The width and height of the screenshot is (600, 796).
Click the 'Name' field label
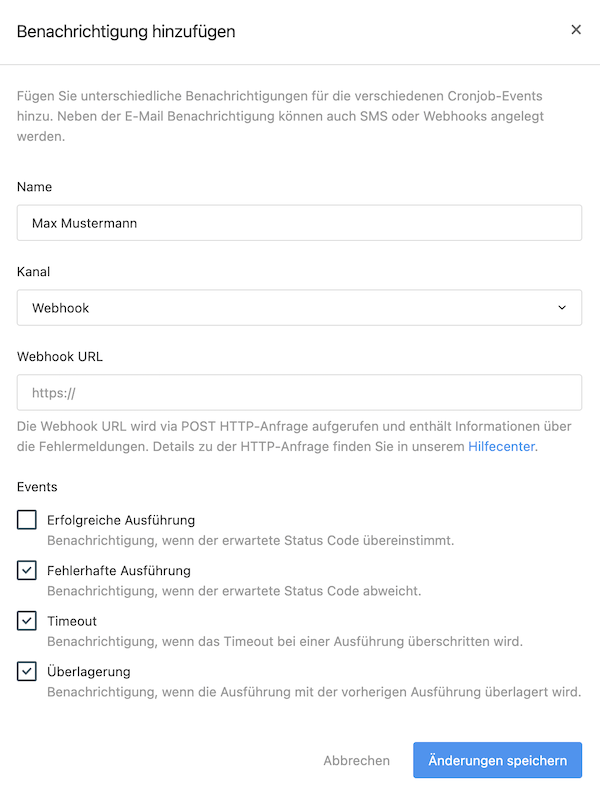(x=35, y=187)
